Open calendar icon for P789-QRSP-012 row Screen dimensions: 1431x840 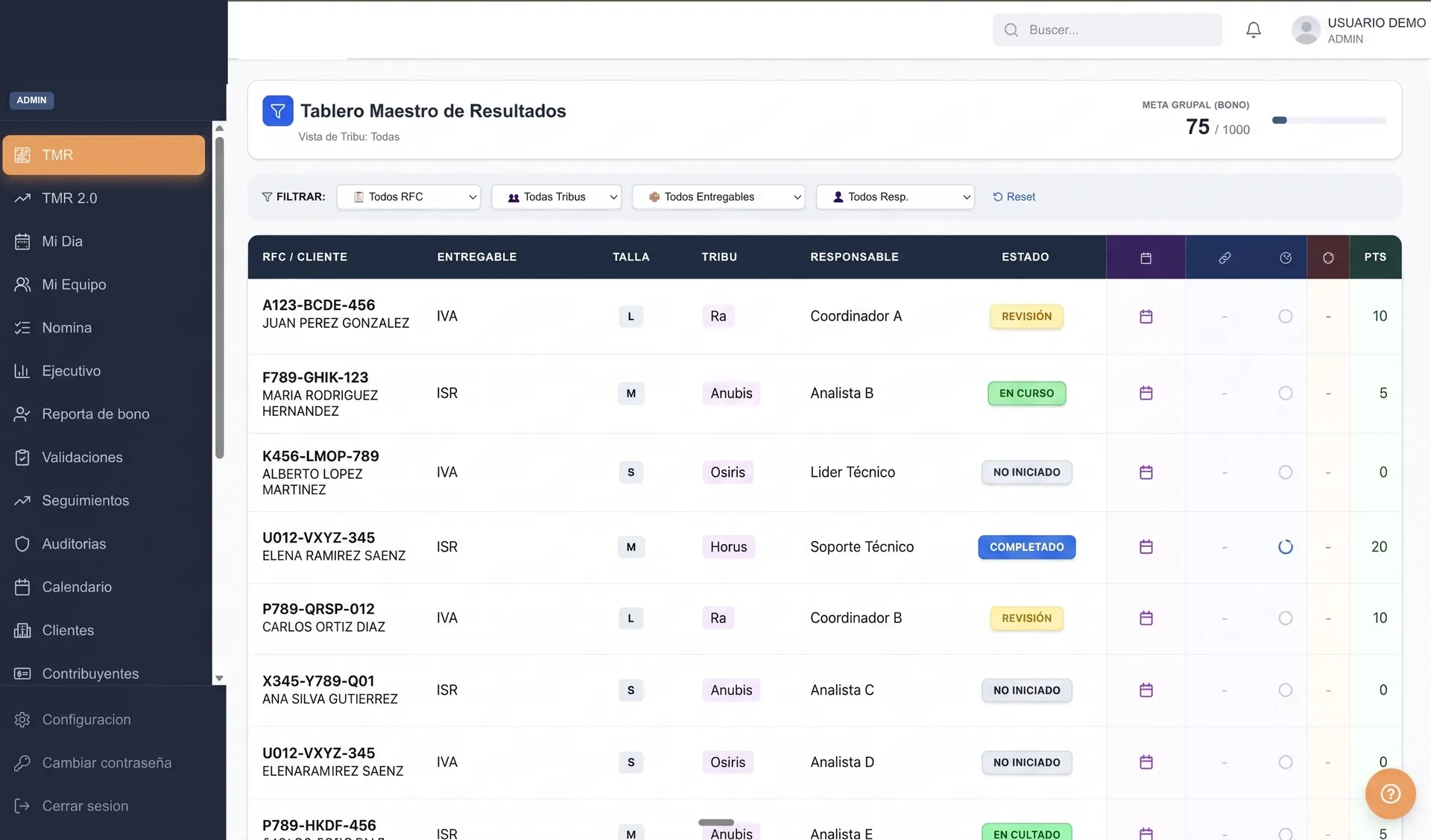[x=1146, y=618]
